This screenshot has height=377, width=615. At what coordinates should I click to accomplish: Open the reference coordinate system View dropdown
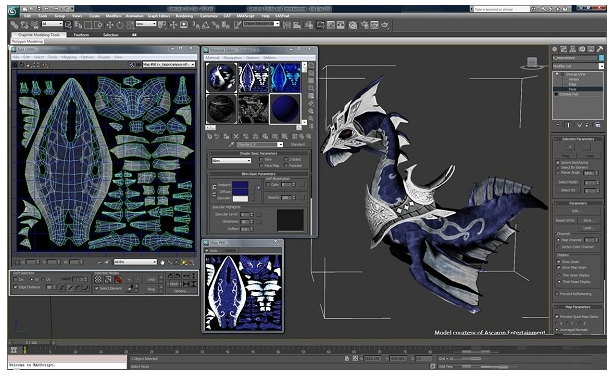146,24
